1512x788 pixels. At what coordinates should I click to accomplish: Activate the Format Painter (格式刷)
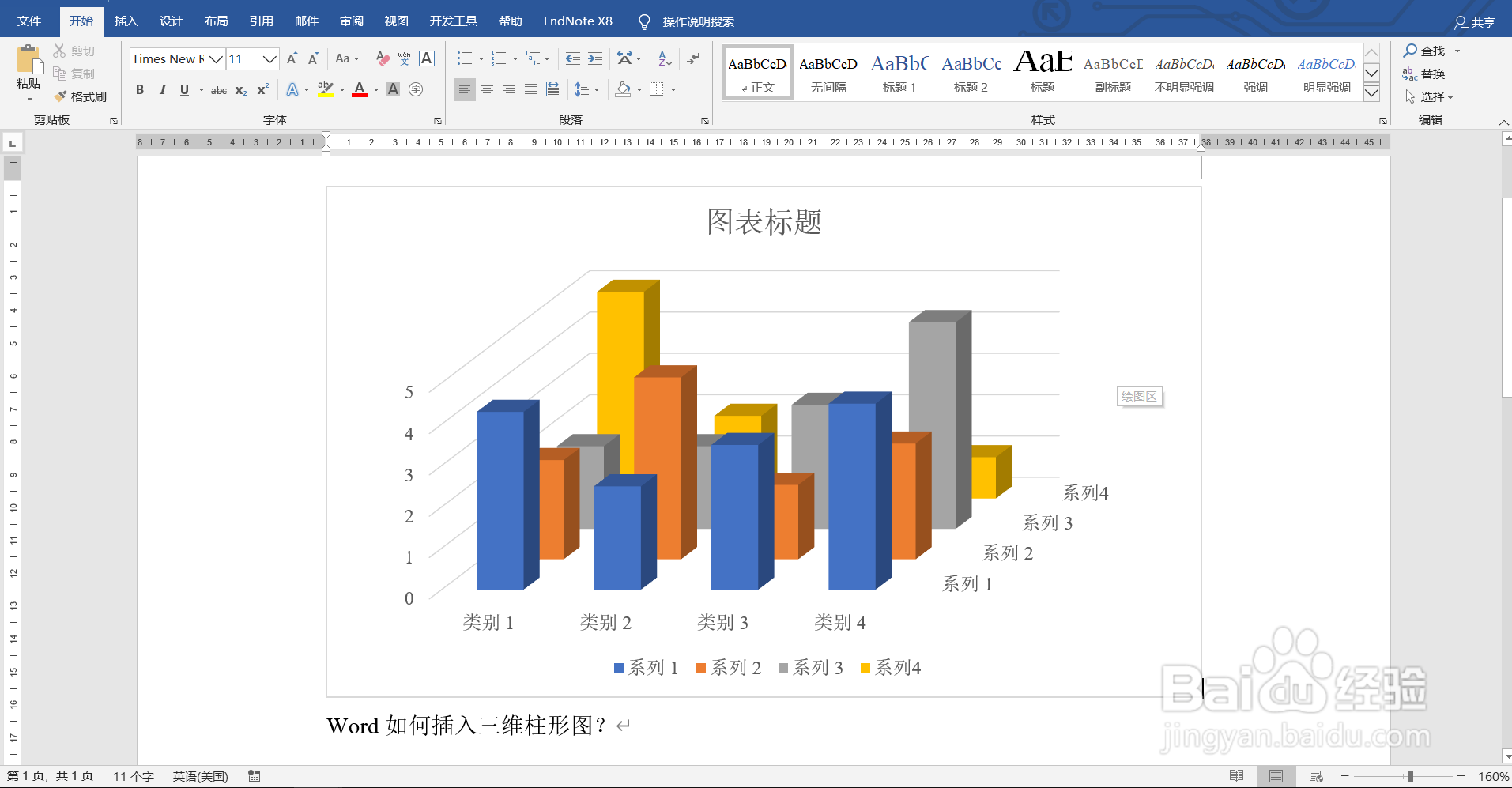(x=81, y=96)
